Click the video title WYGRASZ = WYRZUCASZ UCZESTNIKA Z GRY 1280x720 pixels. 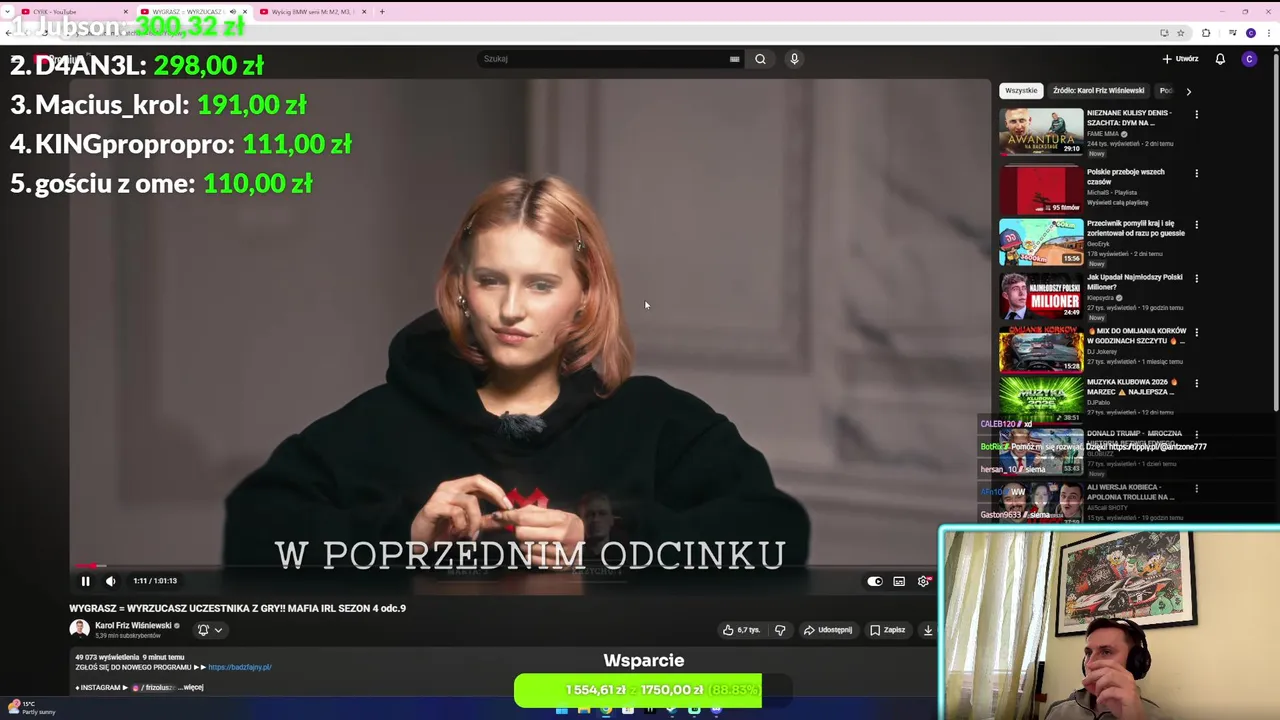tap(237, 608)
